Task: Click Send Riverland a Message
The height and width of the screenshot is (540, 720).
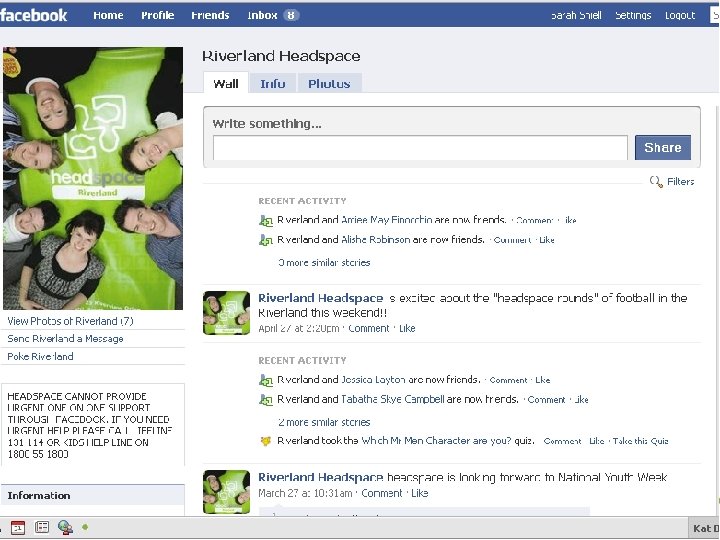Action: click(65, 338)
